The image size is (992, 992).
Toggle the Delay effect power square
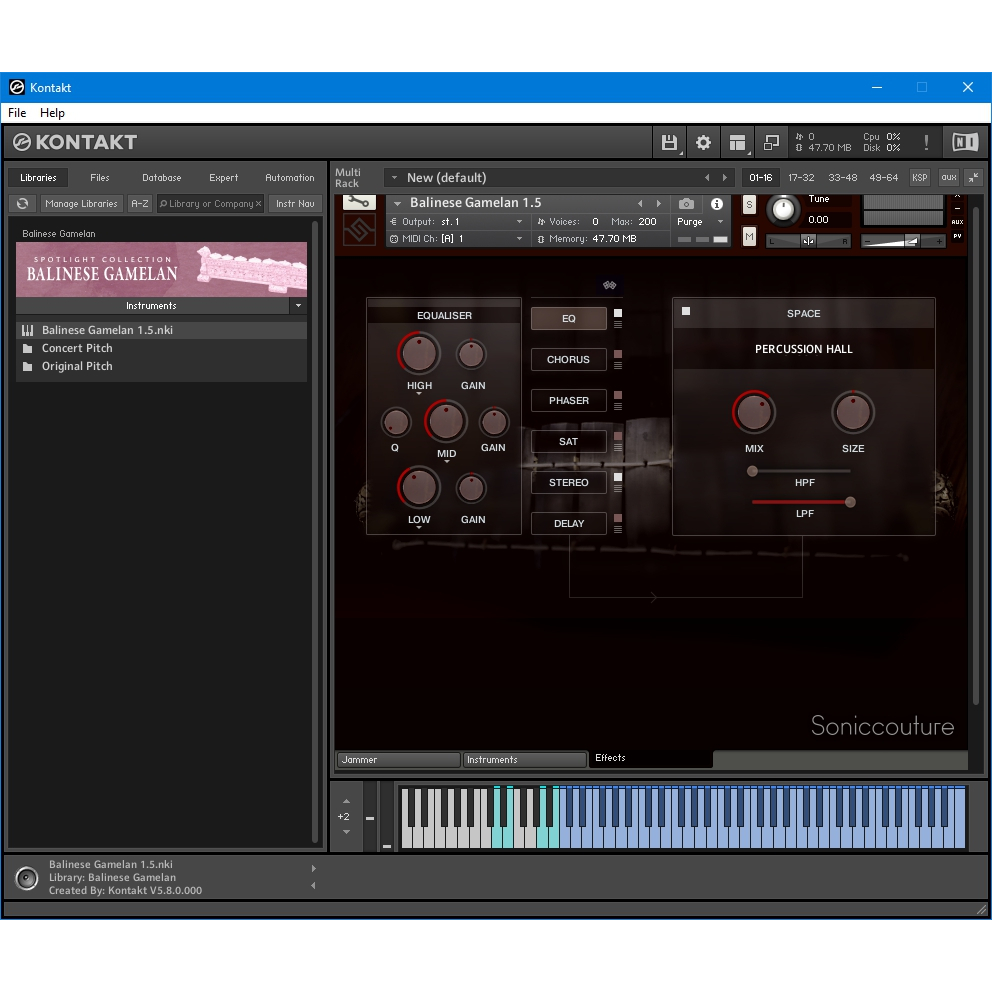618,518
